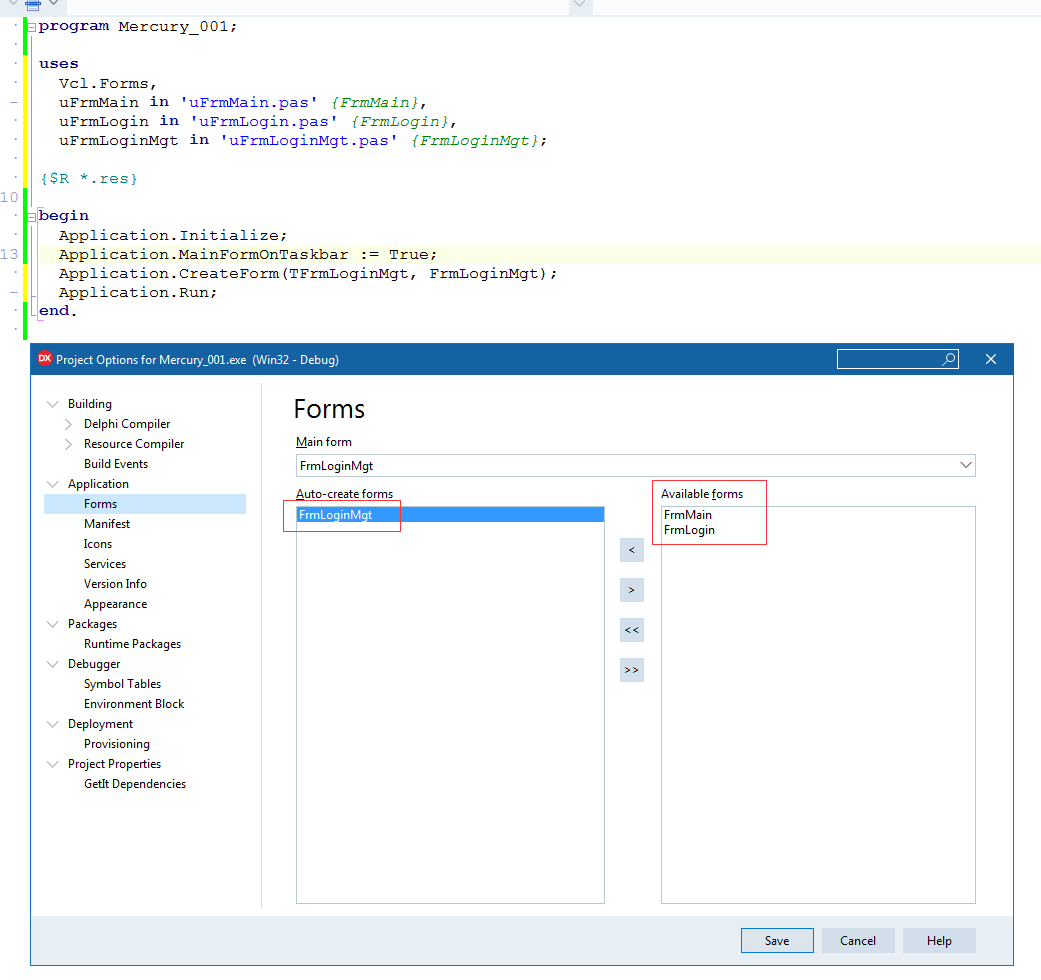Click line number 13 in gutter
Viewport: 1041px width, 980px height.
point(9,254)
